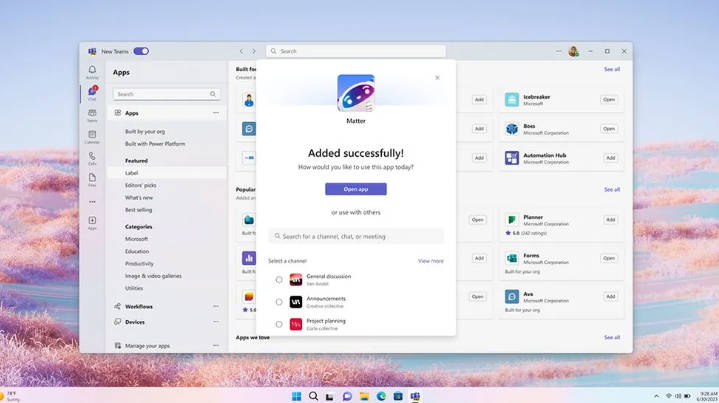Select Best selling in the sidebar
Screen dimensions: 719x403
click(x=138, y=210)
